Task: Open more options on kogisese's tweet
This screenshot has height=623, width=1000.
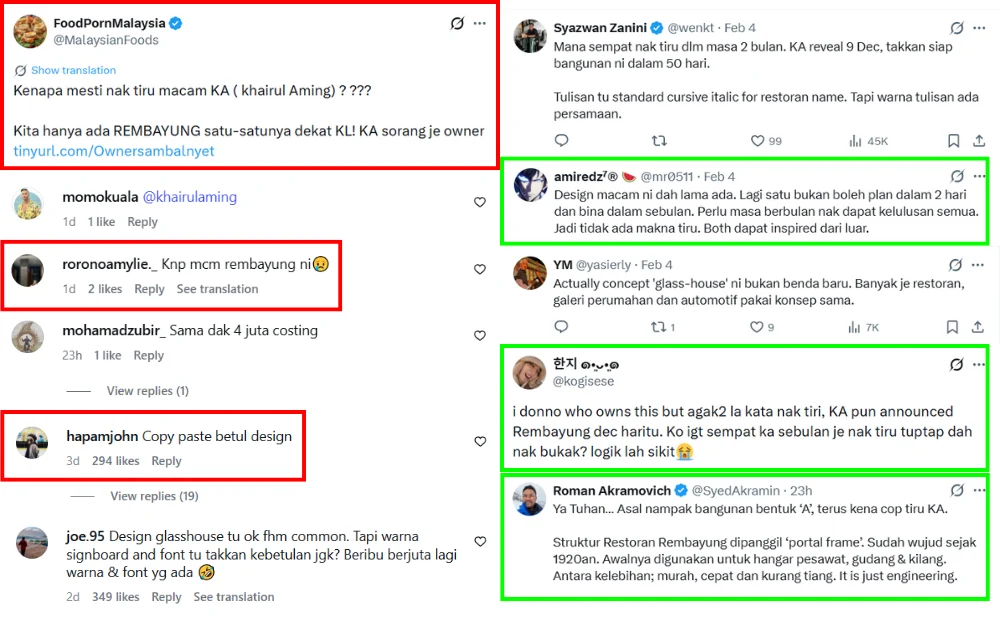Action: (x=980, y=365)
